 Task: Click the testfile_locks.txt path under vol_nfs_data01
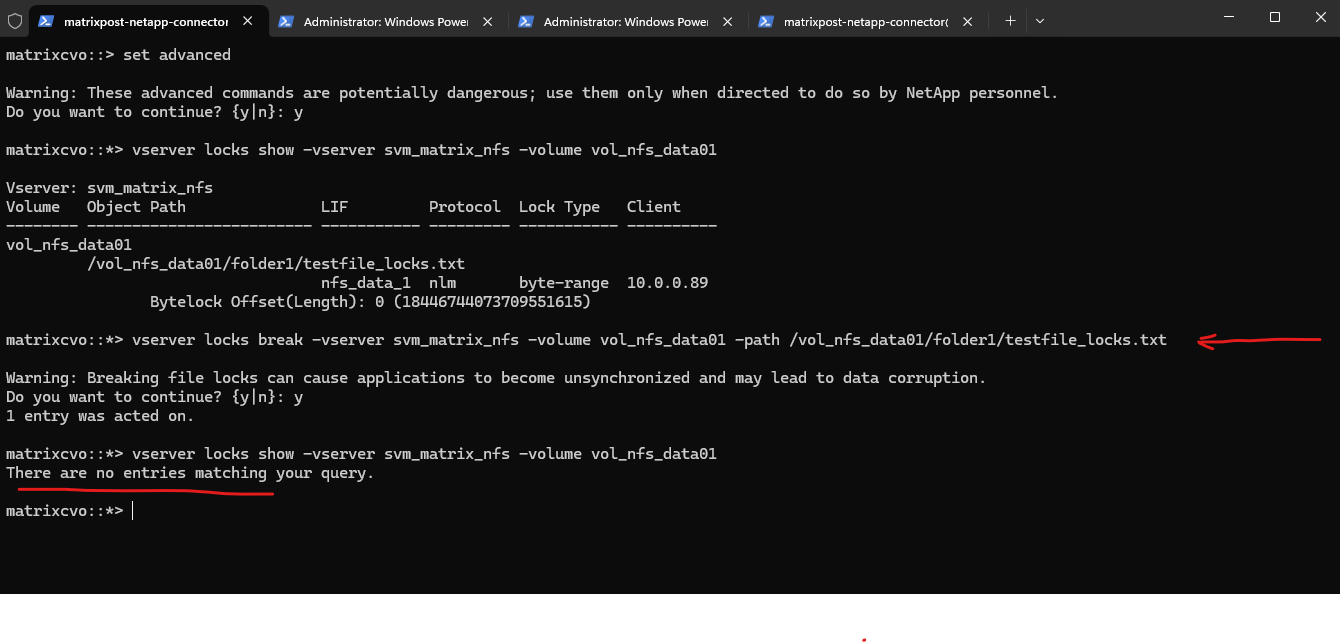[x=276, y=264]
